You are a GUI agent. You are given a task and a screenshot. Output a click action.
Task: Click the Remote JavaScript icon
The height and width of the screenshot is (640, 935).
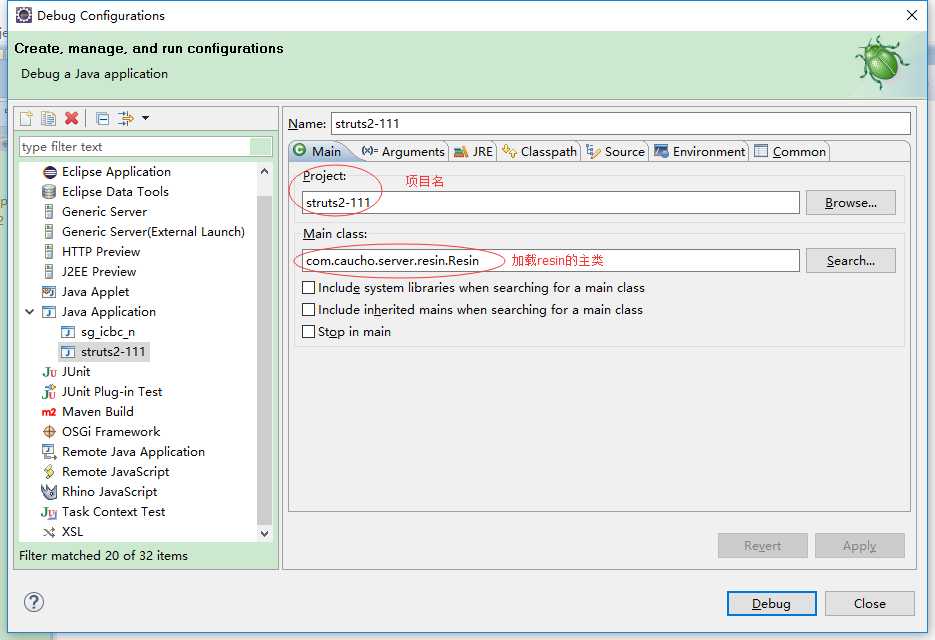point(49,472)
